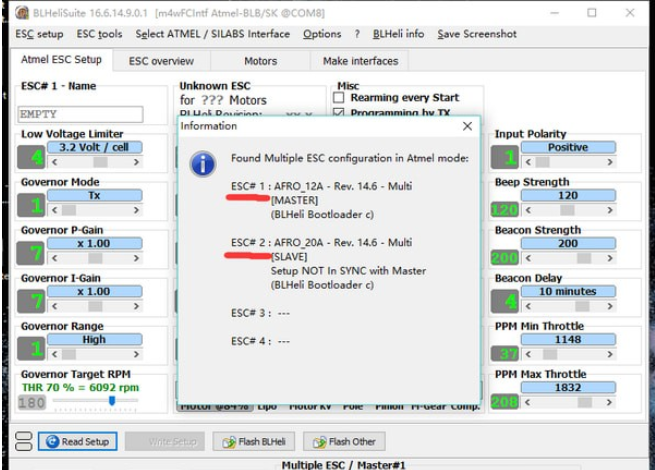Viewport: 655px width, 470px height.
Task: Increase Governor I-Gain with right arrow
Action: 136,306
